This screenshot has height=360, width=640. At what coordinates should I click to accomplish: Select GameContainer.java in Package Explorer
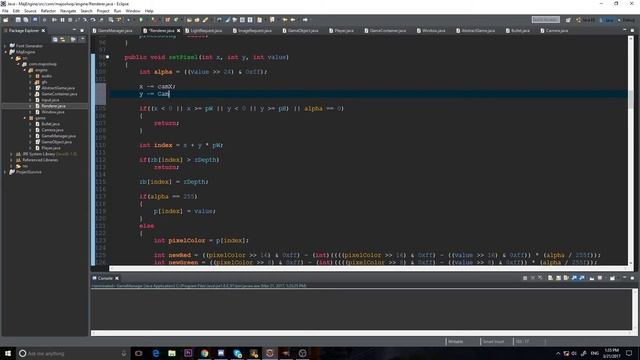point(59,94)
